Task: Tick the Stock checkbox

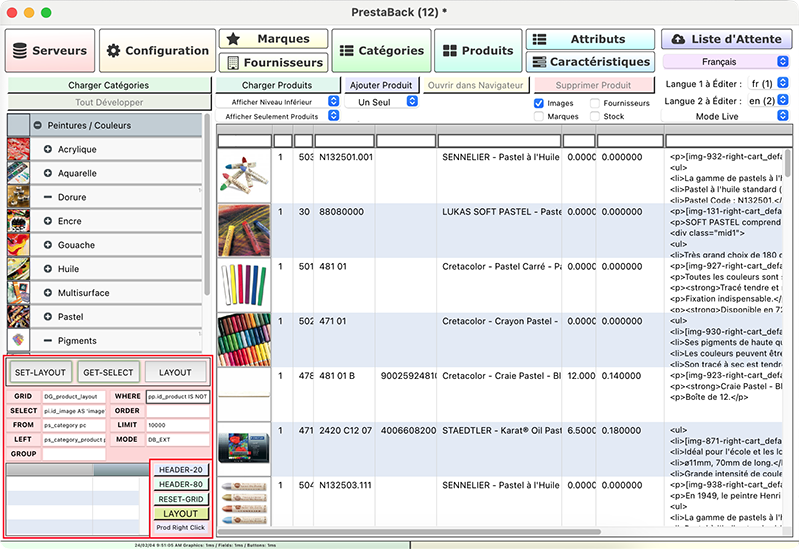Action: tap(595, 117)
